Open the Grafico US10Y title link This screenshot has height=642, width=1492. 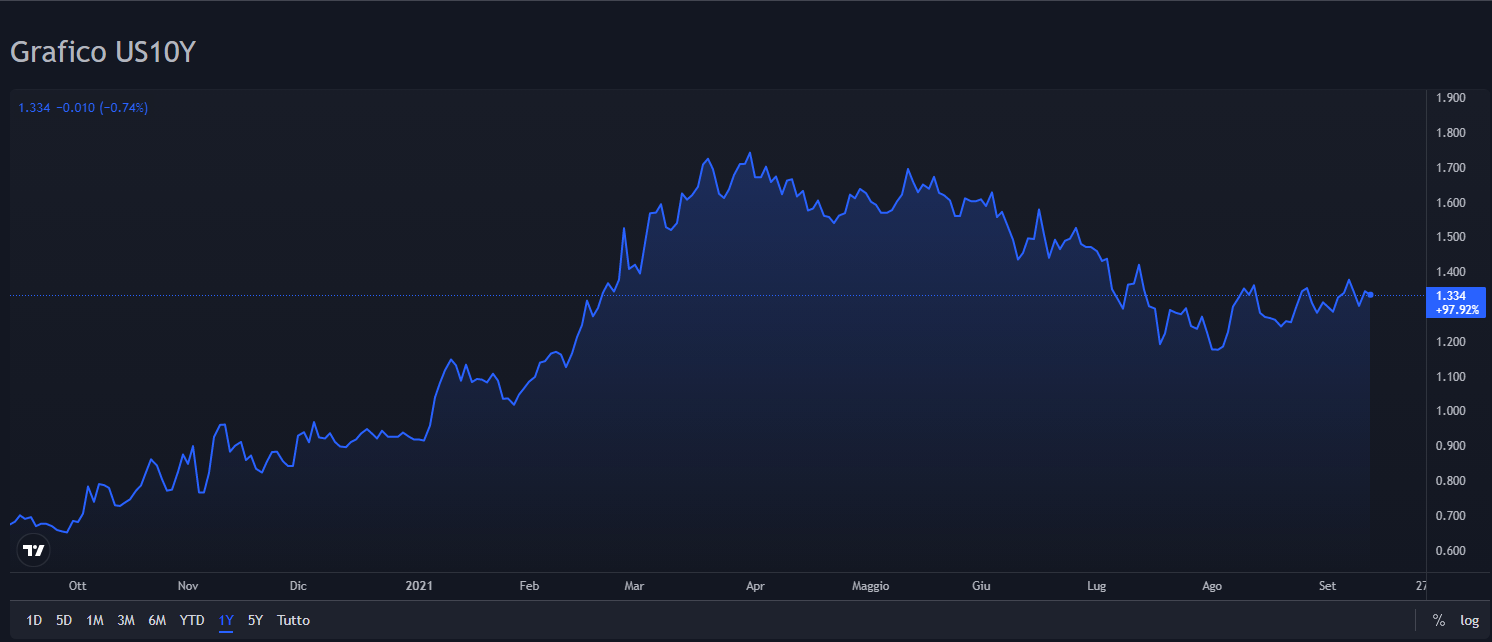click(x=103, y=52)
